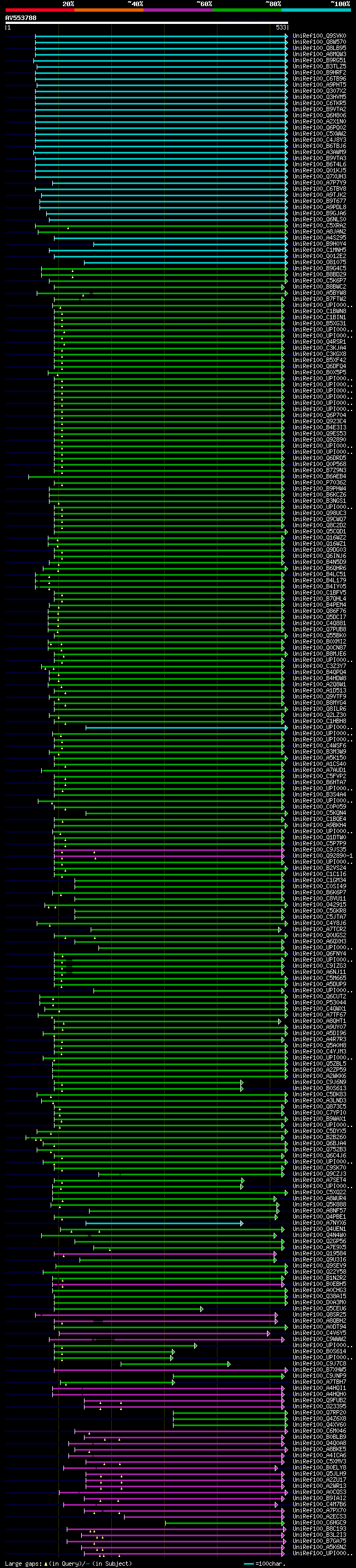Click the cyan alignment bar for UniRef100_B9H0Y4
The width and height of the screenshot is (356, 1568).
tap(190, 244)
